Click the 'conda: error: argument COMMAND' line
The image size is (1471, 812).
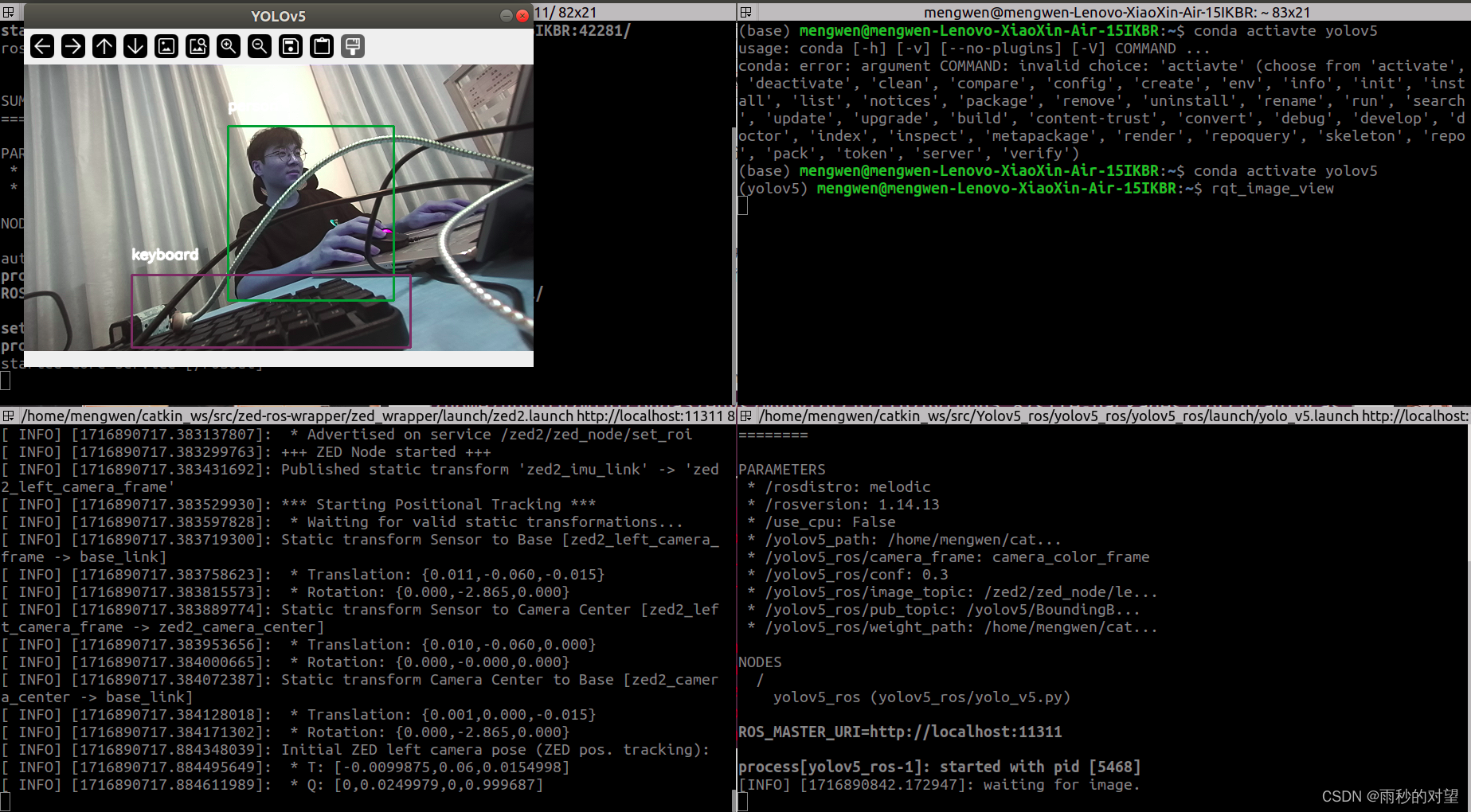1101,66
